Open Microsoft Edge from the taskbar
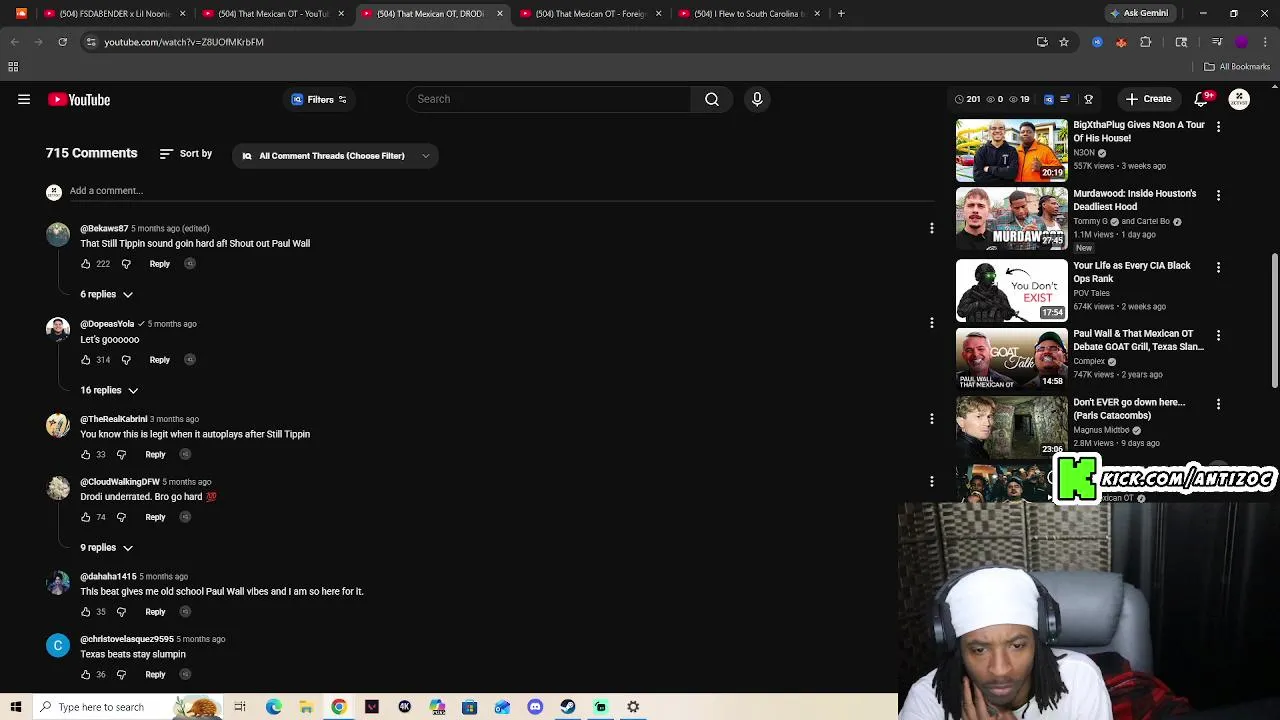 click(x=273, y=707)
